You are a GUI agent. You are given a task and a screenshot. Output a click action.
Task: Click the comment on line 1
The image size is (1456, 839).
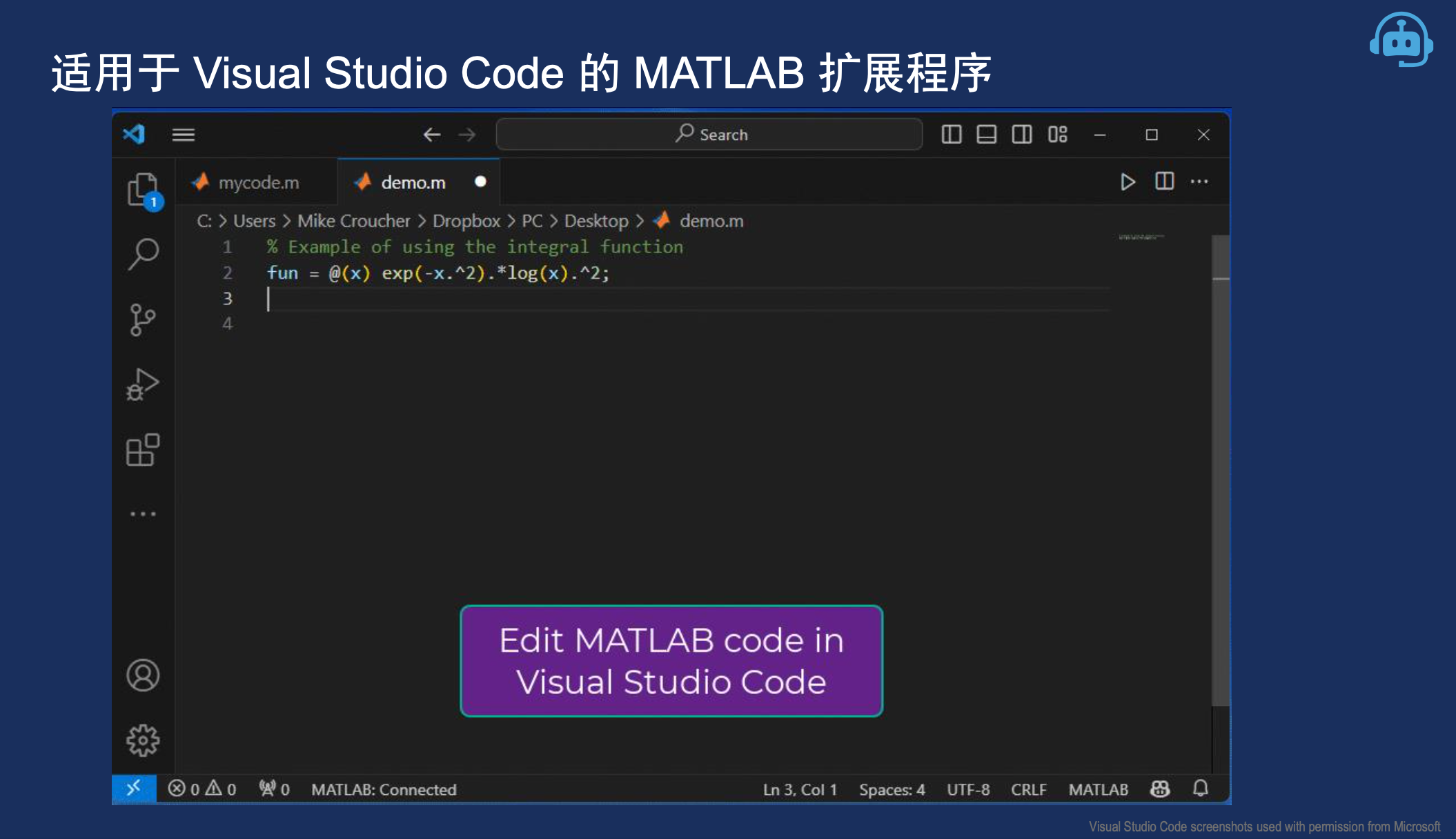pos(475,247)
